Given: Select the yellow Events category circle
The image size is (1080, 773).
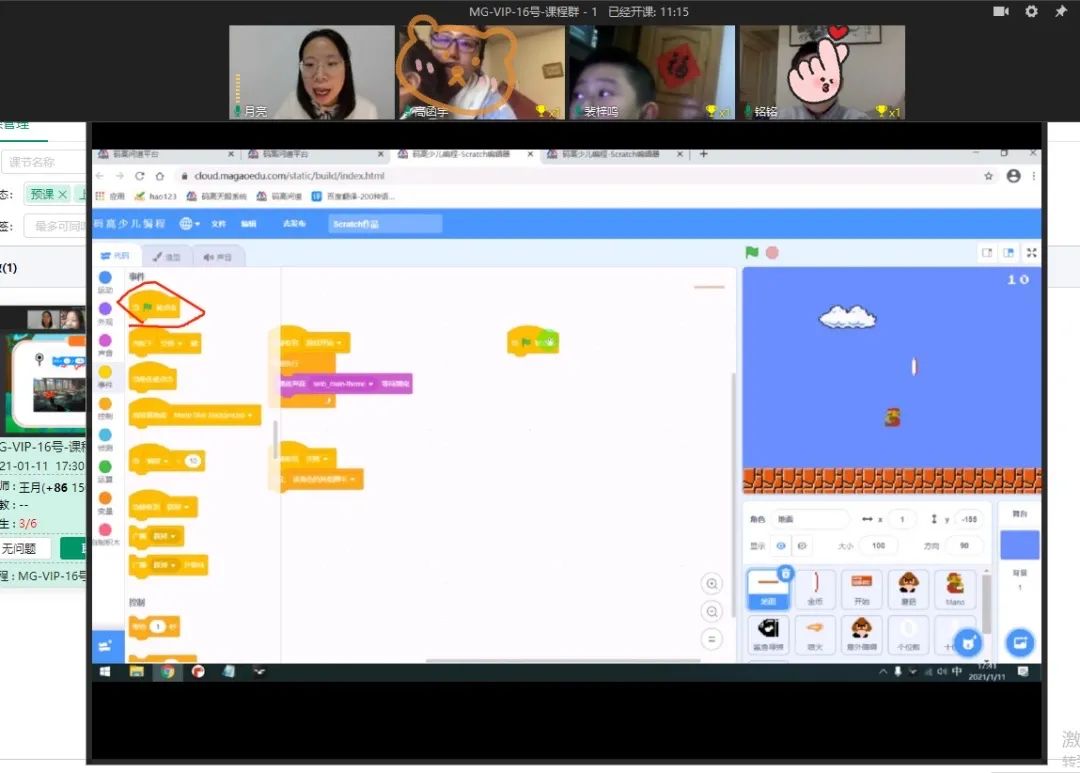Looking at the screenshot, I should click(x=105, y=372).
